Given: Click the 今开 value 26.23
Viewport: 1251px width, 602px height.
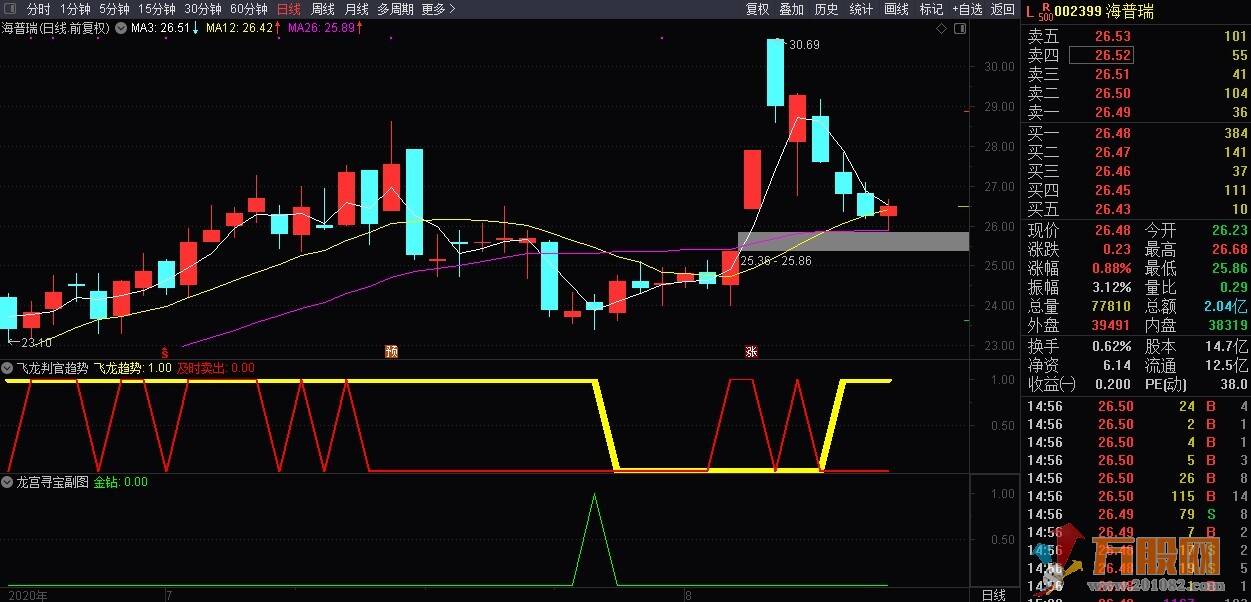Looking at the screenshot, I should click(x=1229, y=230).
